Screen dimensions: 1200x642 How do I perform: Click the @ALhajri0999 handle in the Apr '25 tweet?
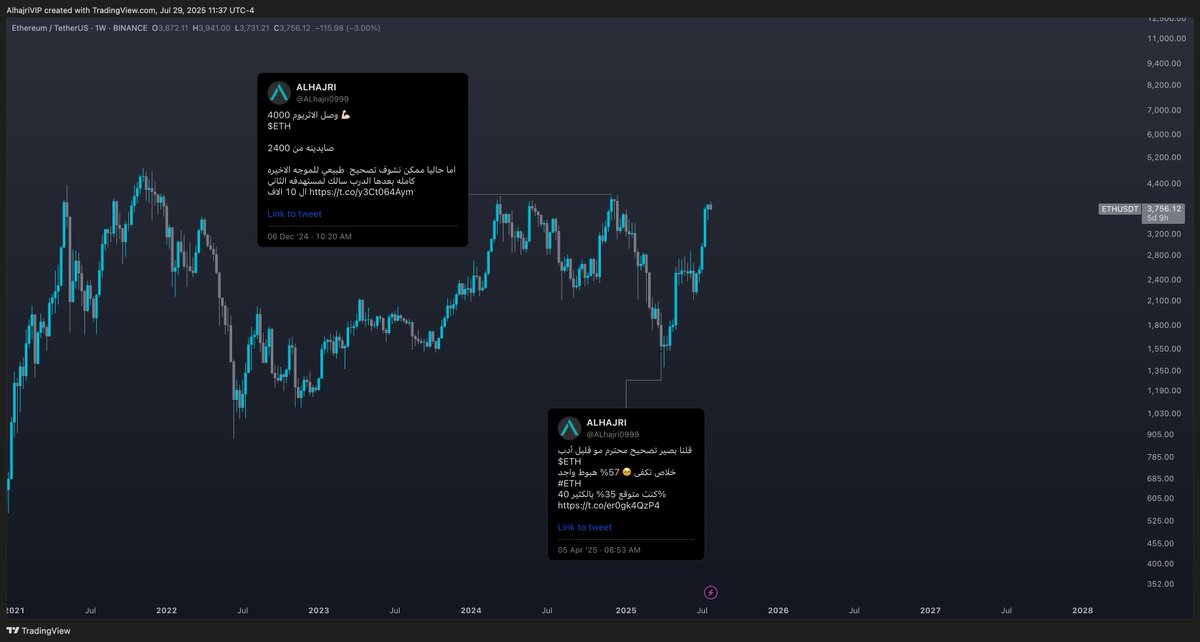coord(612,434)
